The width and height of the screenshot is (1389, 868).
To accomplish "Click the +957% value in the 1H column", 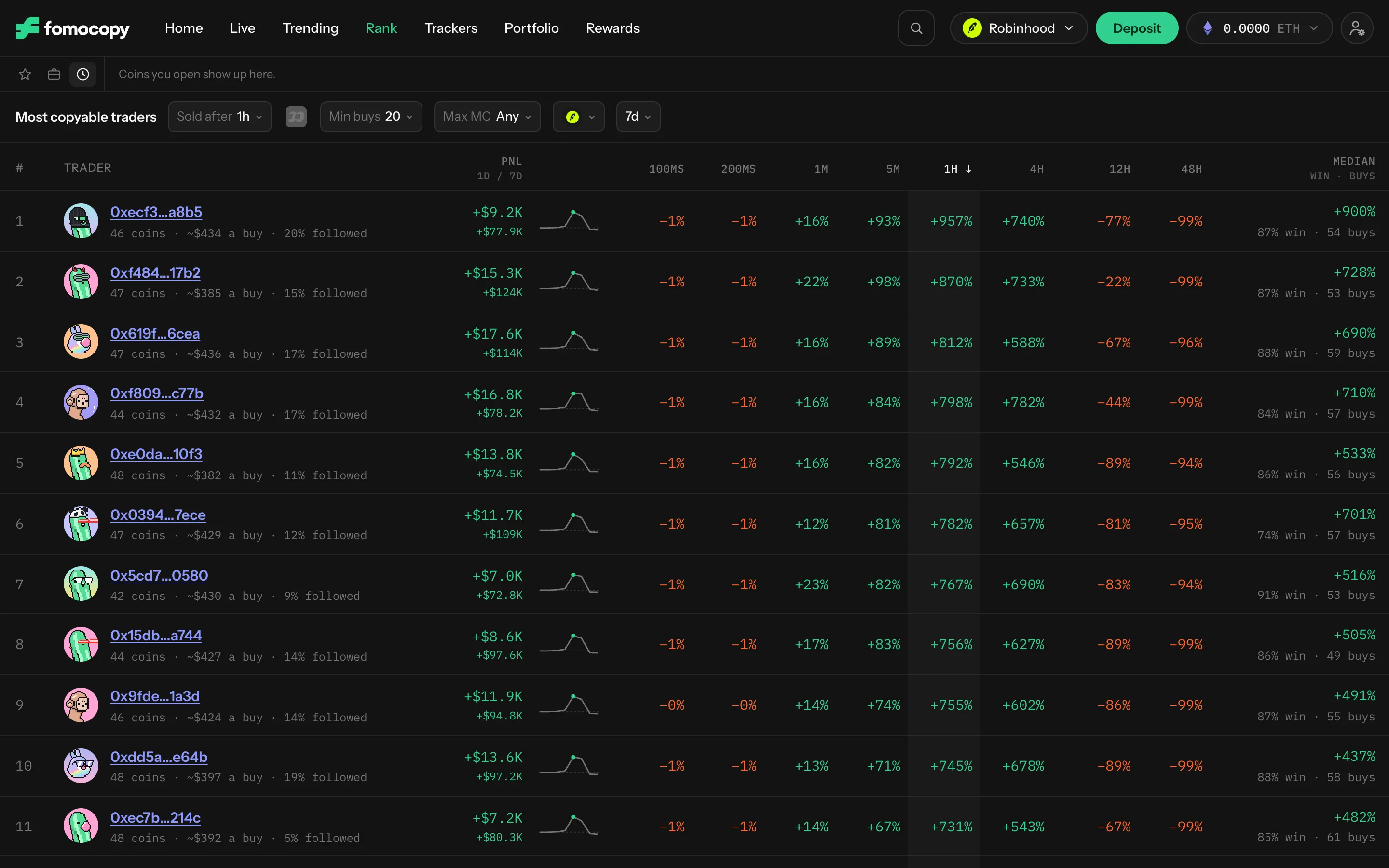I will tap(951, 221).
